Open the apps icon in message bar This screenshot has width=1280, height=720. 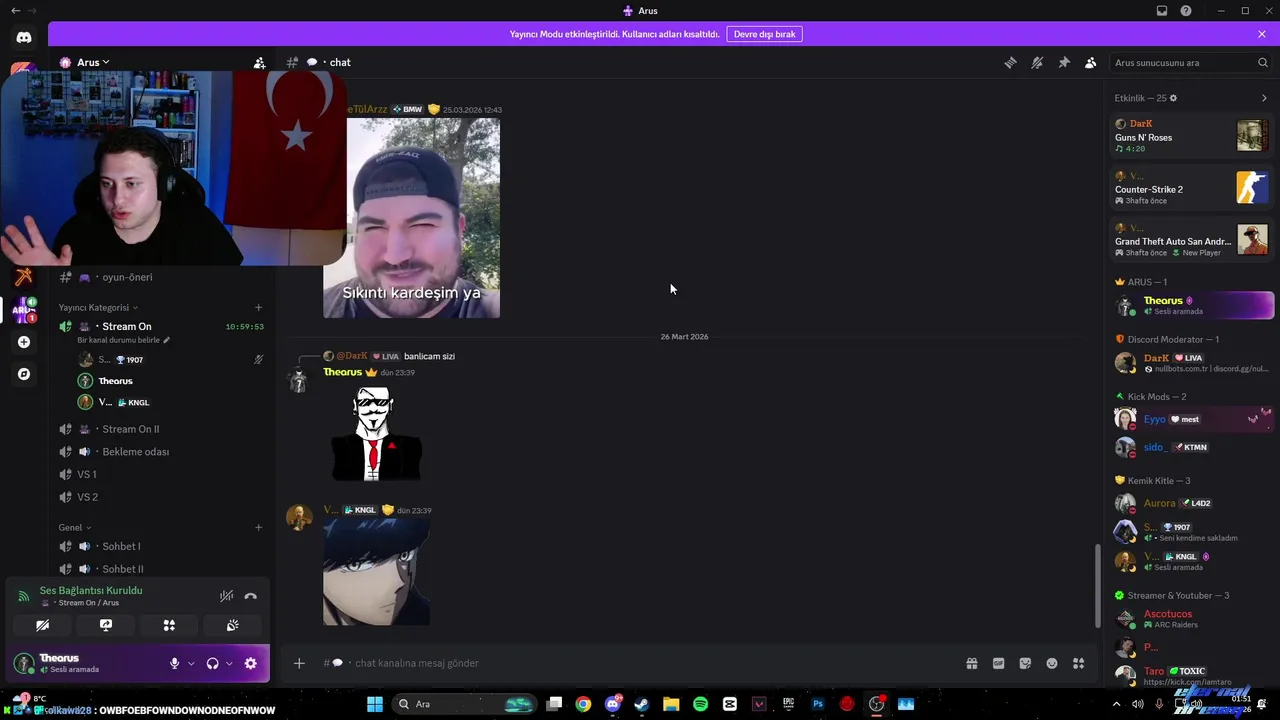click(1079, 663)
